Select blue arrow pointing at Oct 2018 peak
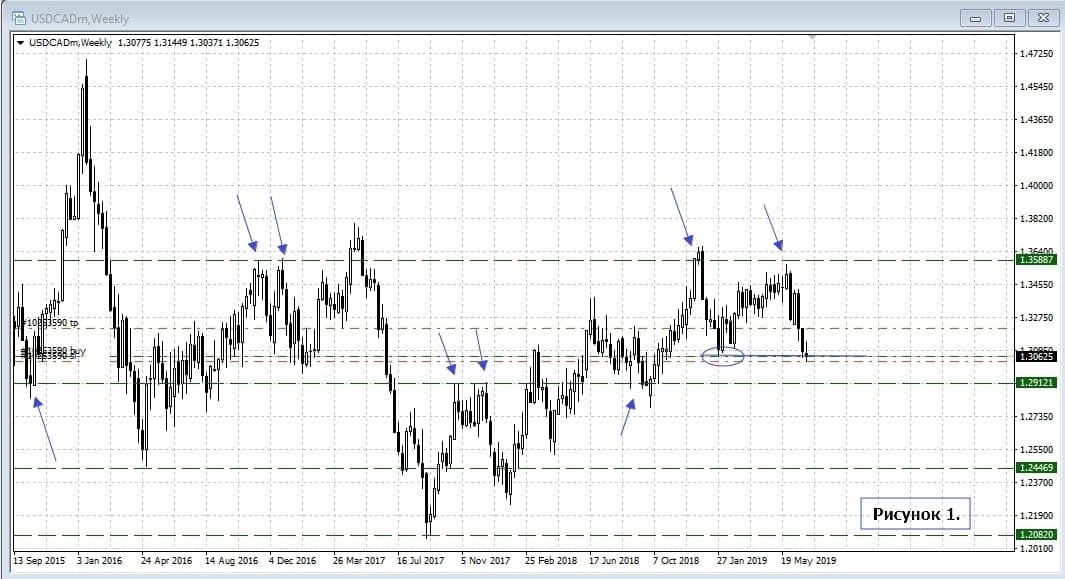Viewport: 1065px width, 579px height. [680, 215]
